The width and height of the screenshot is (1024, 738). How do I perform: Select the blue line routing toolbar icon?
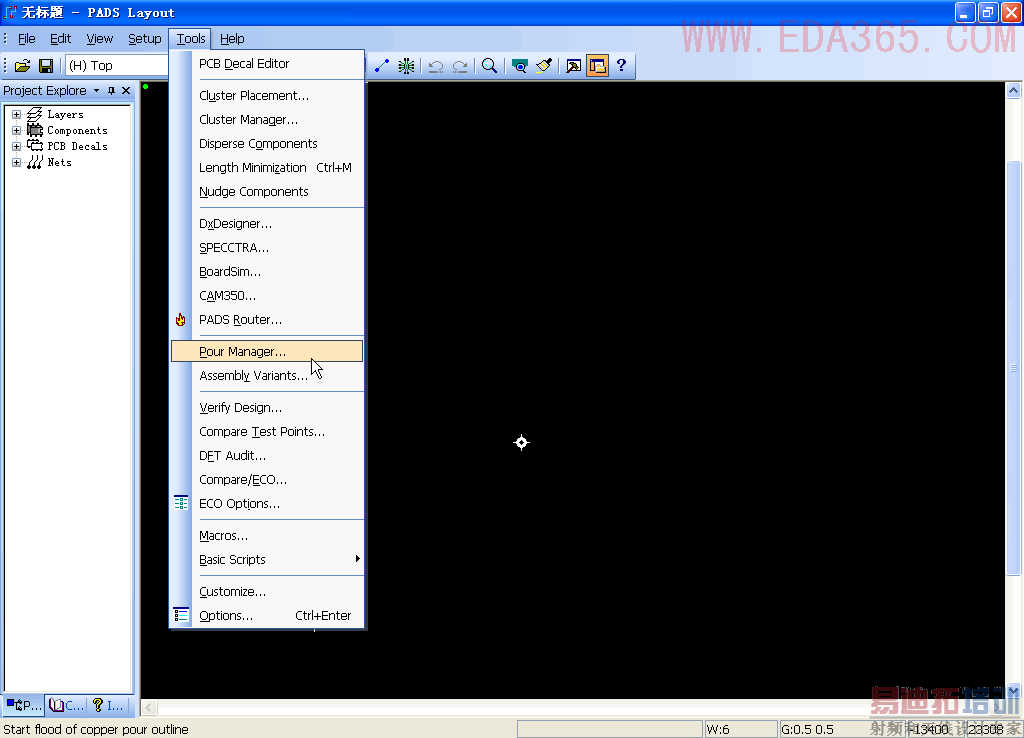(382, 65)
